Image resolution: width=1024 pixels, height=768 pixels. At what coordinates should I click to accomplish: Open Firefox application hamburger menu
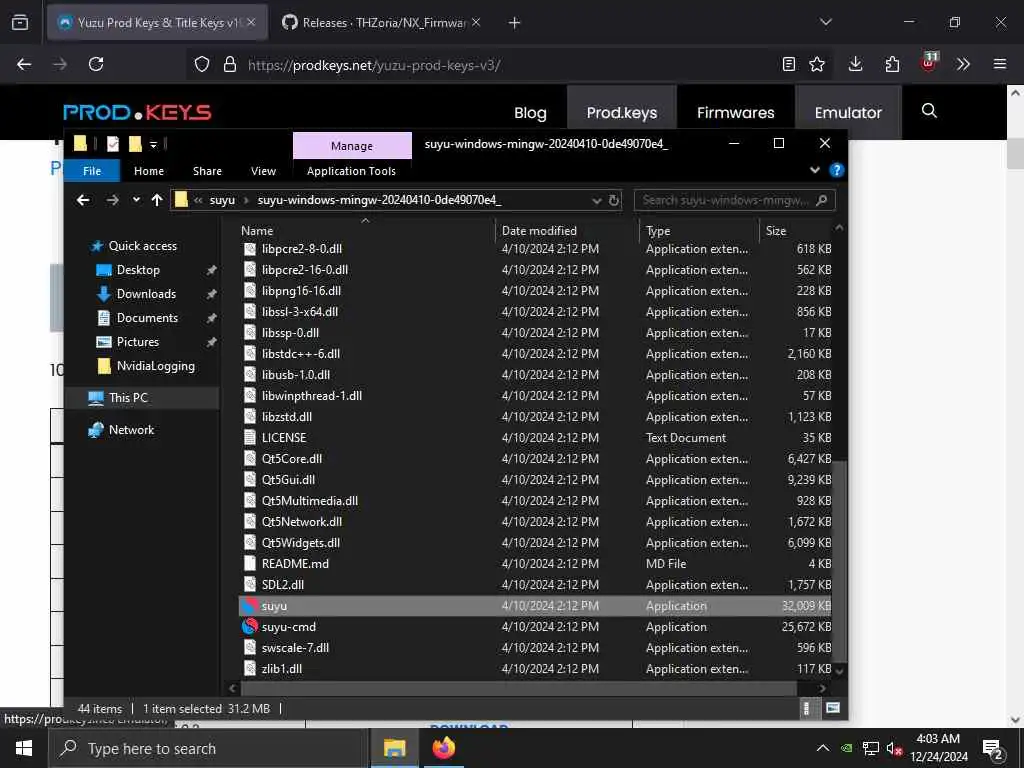coord(1000,64)
